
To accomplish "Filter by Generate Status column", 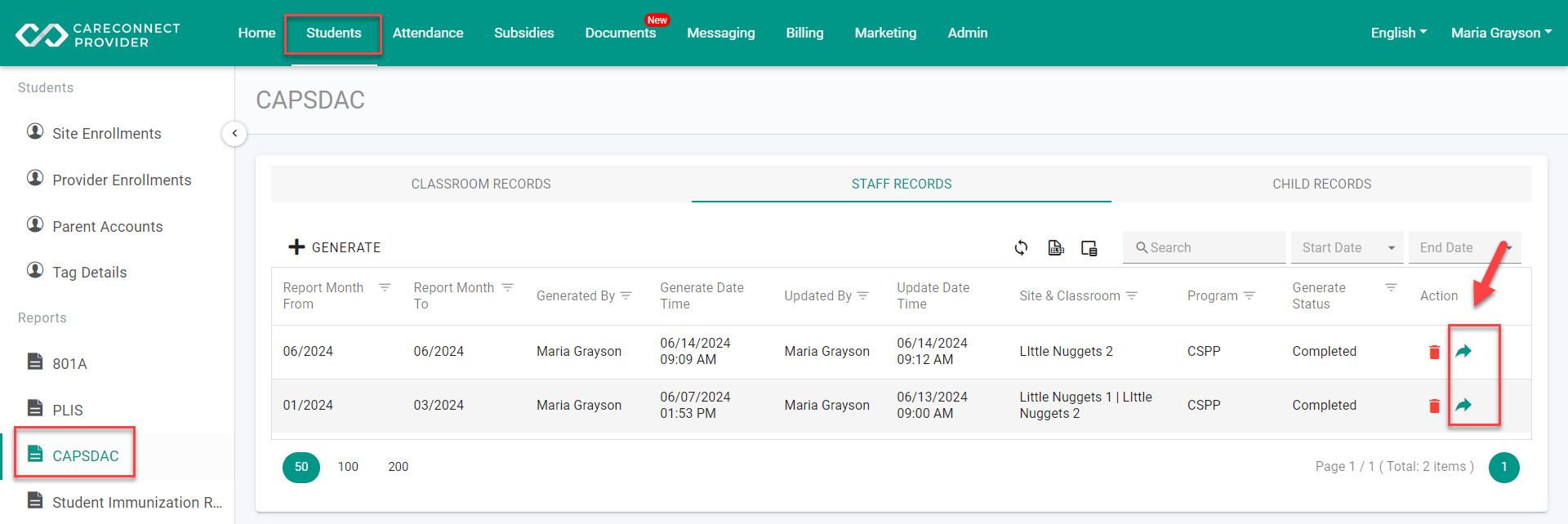I will pyautogui.click(x=1392, y=287).
